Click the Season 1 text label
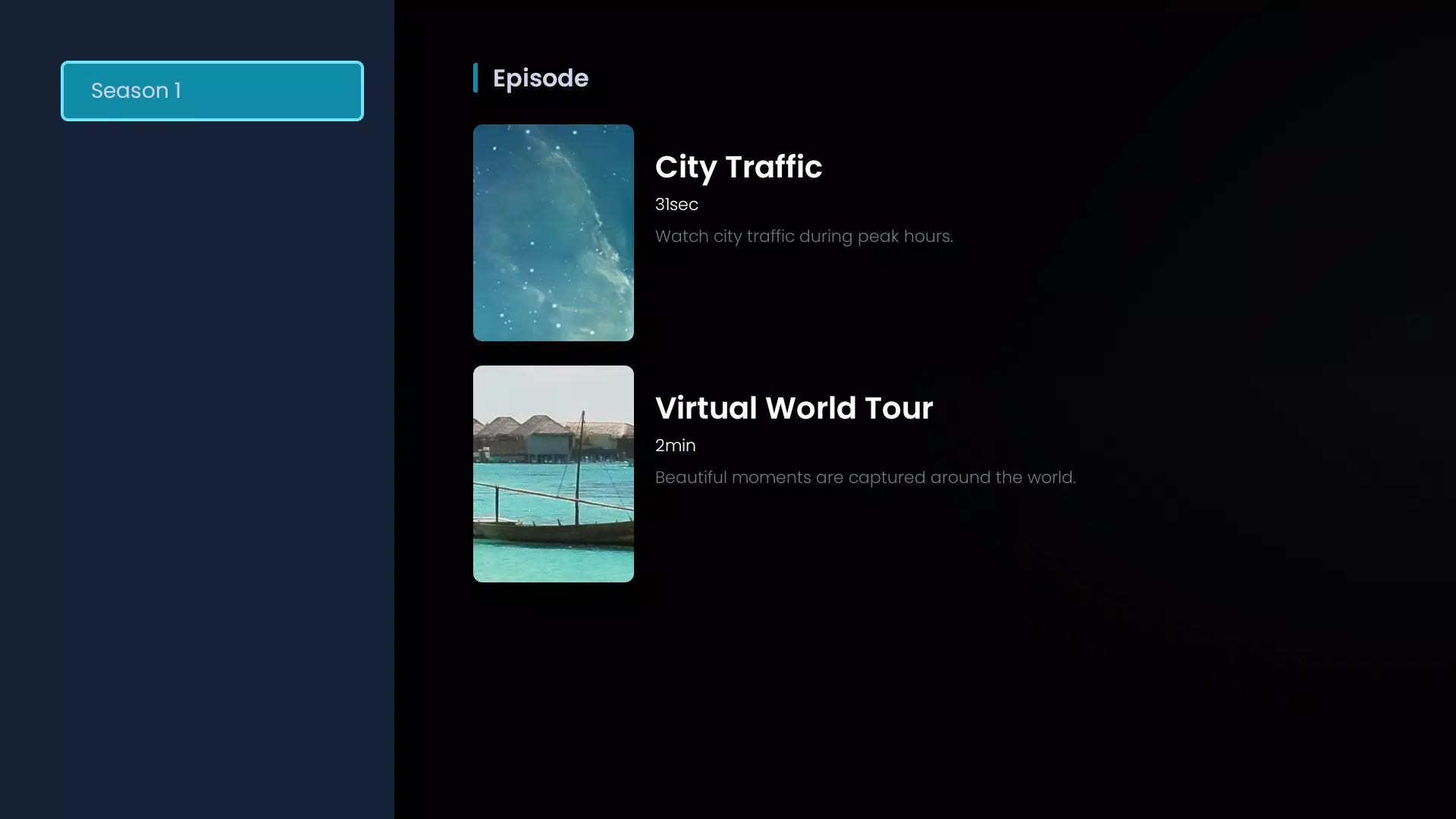 tap(136, 90)
